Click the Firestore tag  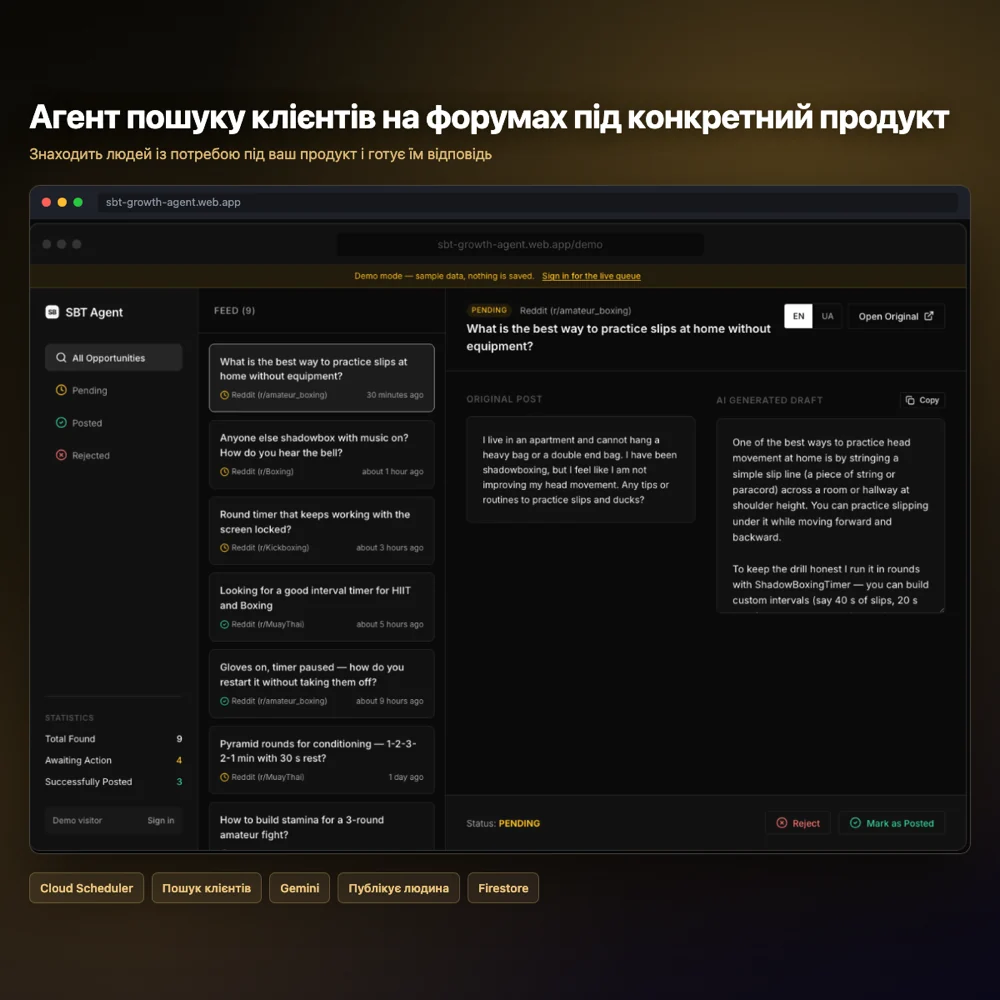point(503,888)
